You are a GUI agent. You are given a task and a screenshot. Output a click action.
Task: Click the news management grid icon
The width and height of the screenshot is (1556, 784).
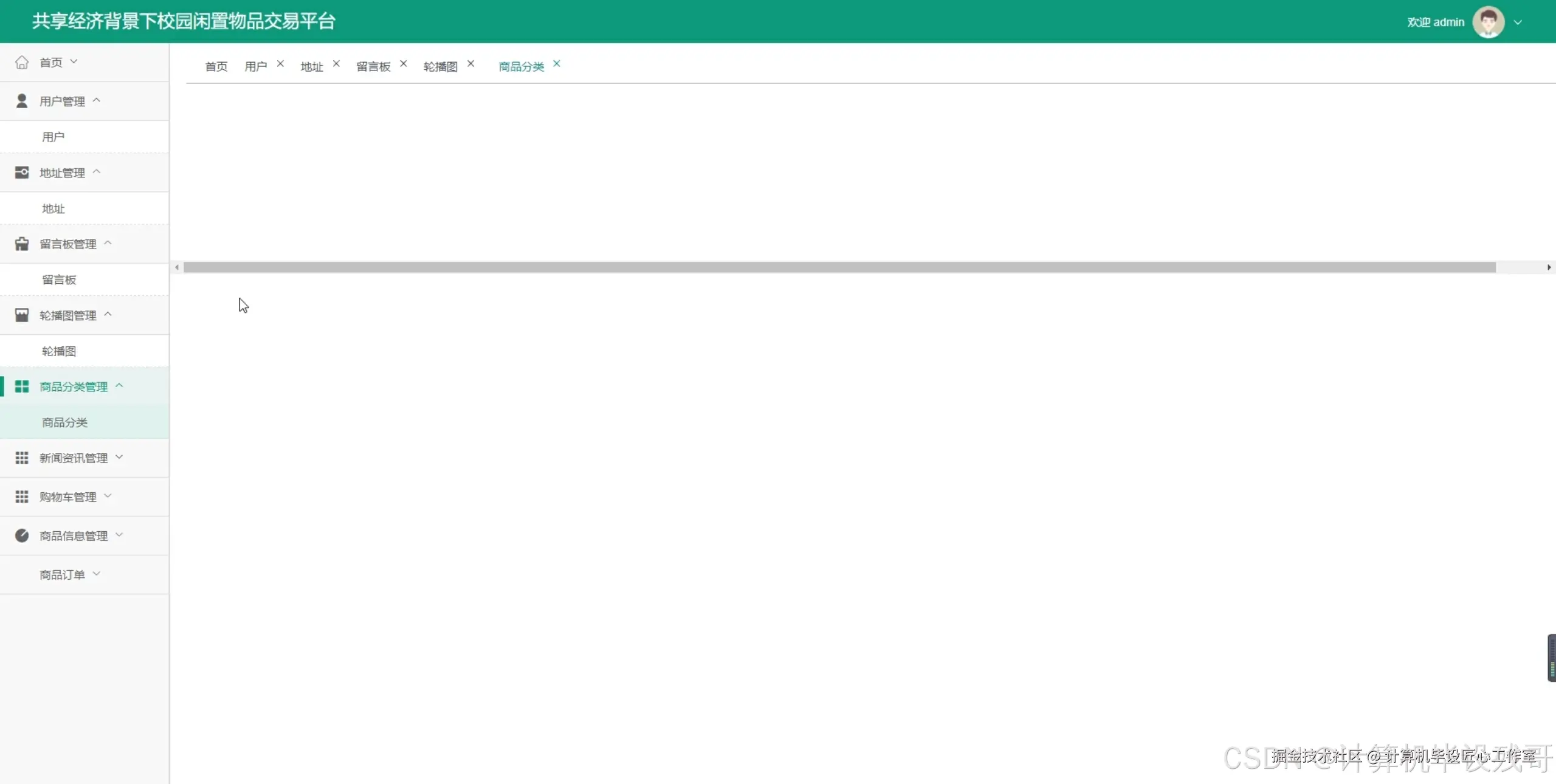(22, 458)
